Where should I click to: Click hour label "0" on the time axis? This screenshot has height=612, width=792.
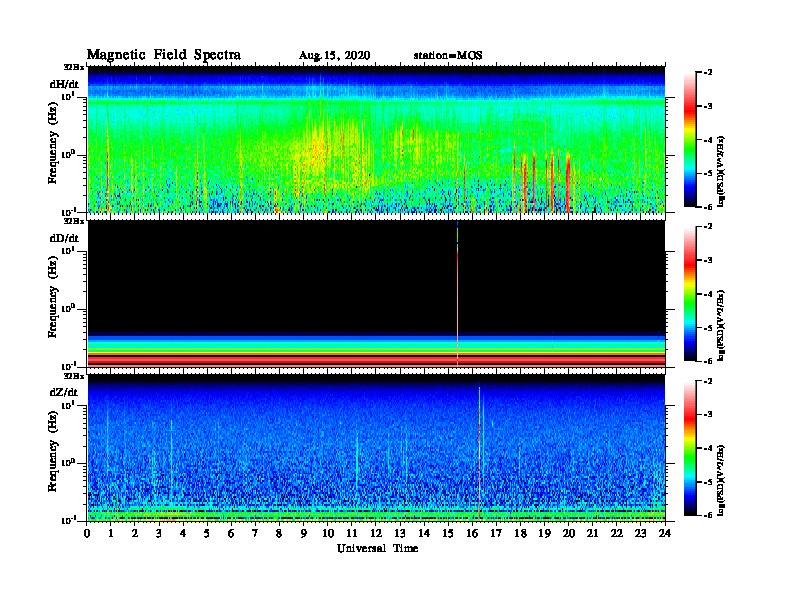(87, 533)
